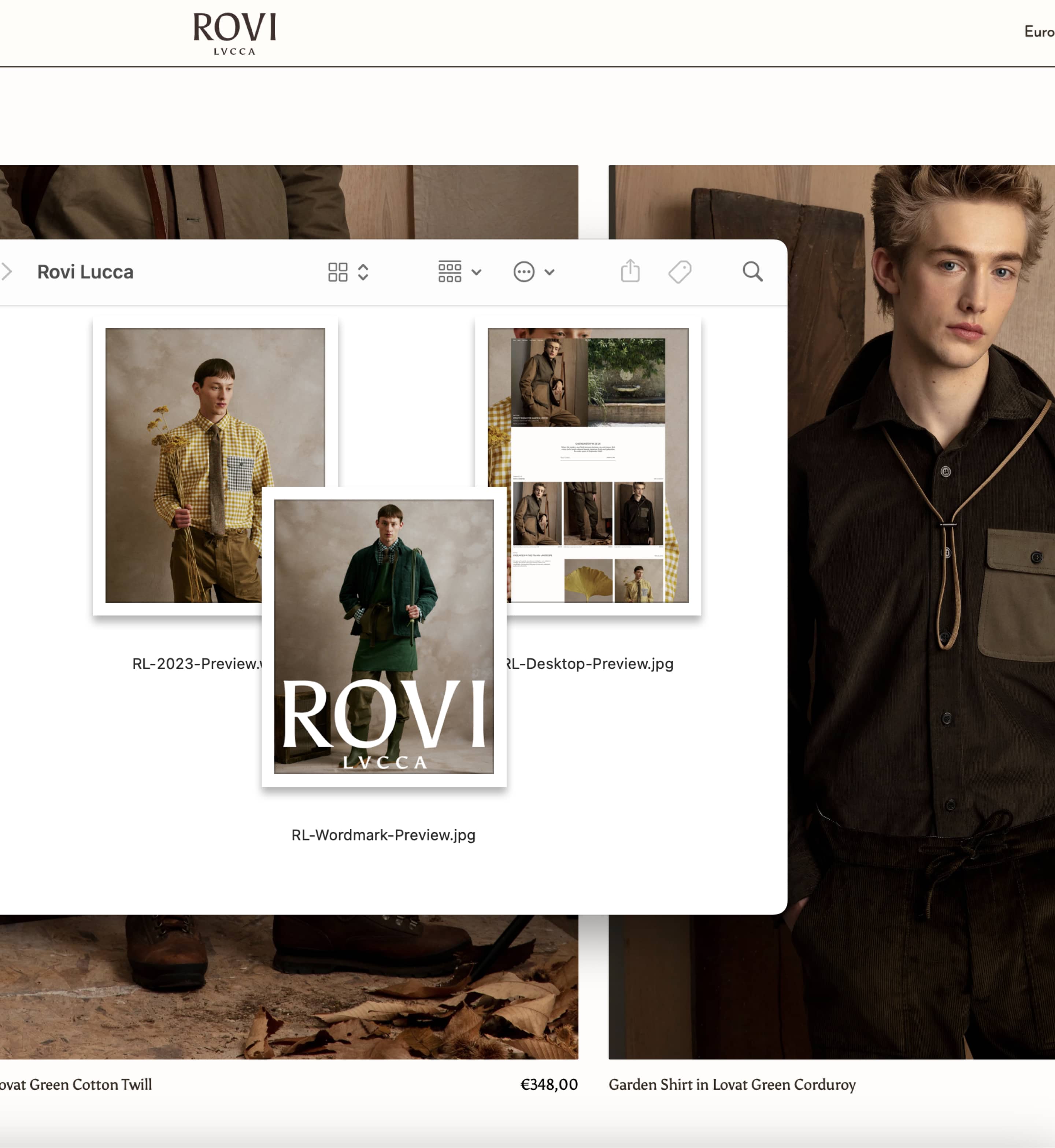Click the Tags icon in toolbar

[680, 272]
